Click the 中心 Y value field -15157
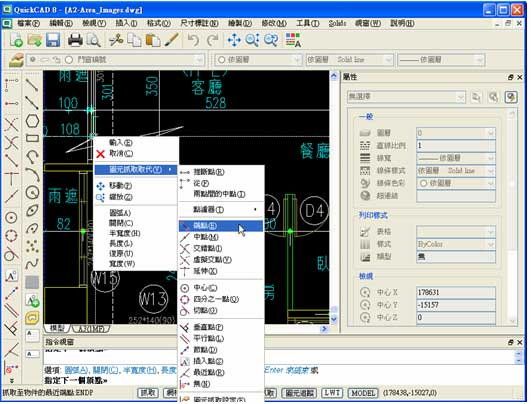Viewport: 531px width, 404px height. pyautogui.click(x=456, y=305)
